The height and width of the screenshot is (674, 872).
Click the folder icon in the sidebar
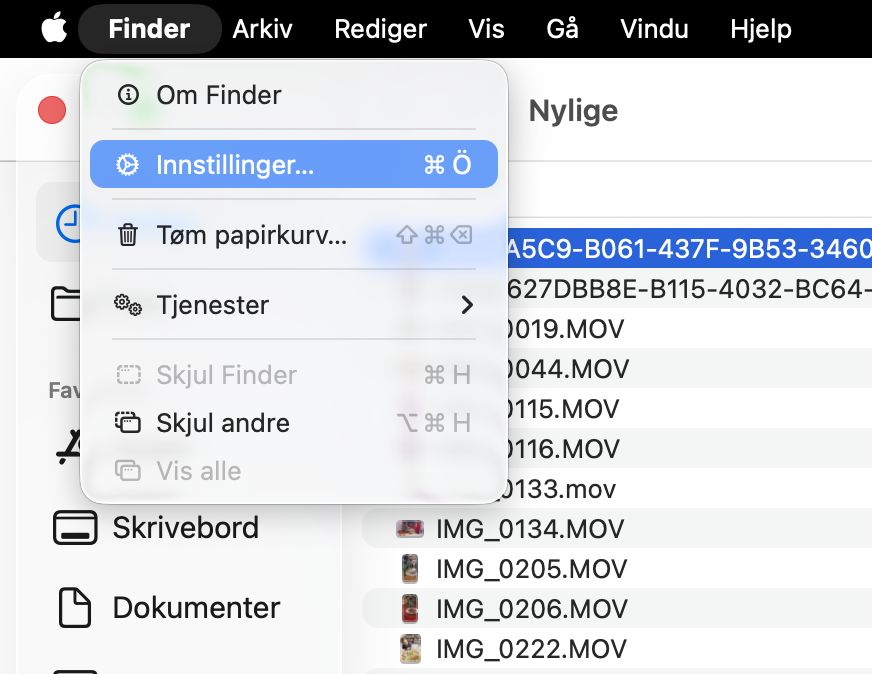66,304
